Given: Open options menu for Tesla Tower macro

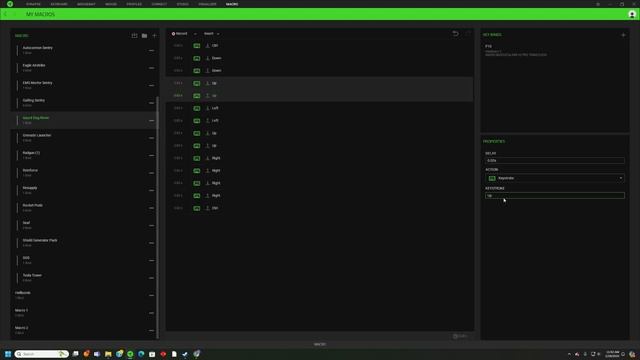Looking at the screenshot, I should pos(151,278).
